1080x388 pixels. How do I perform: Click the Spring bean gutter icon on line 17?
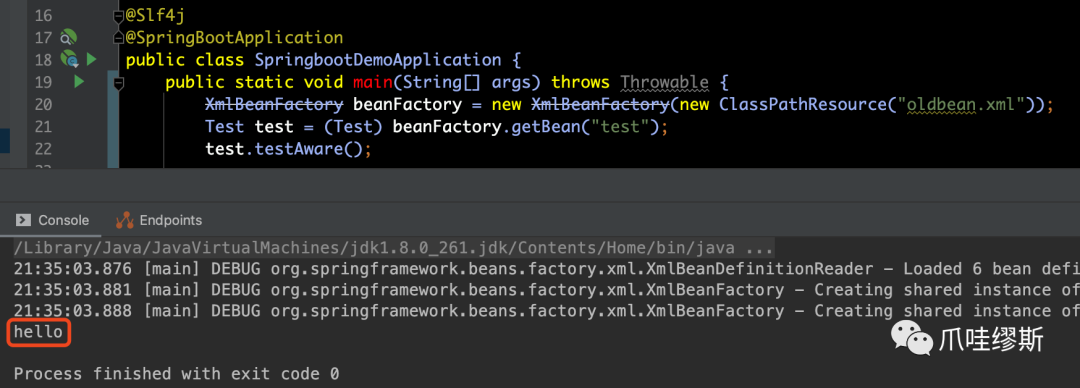tap(68, 37)
